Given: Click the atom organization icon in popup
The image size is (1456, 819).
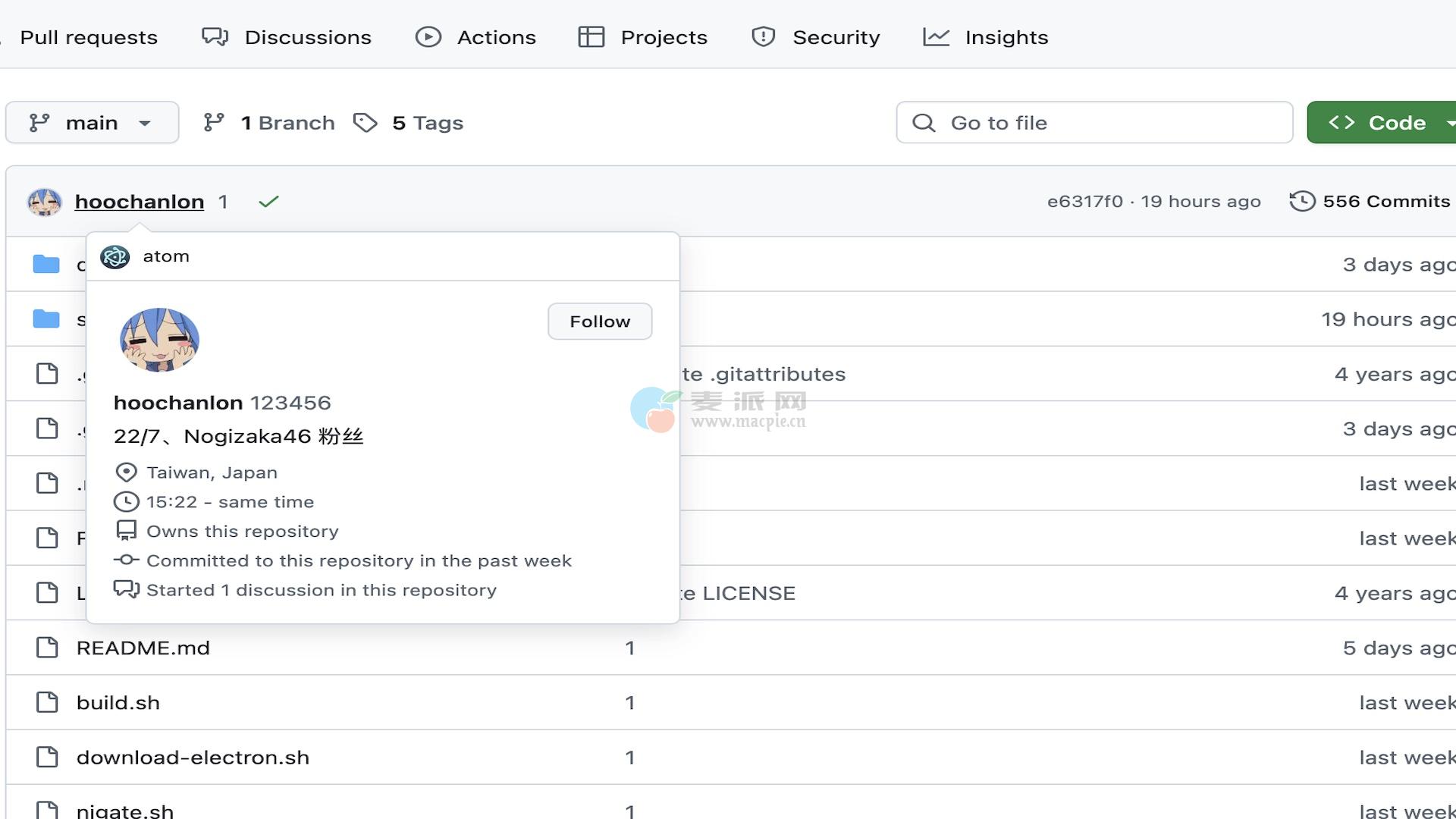Looking at the screenshot, I should pos(115,257).
